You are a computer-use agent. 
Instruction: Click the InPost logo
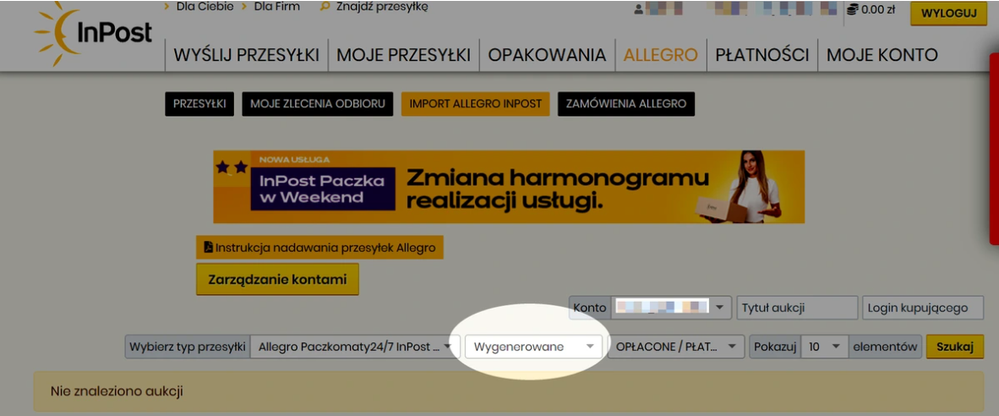94,34
